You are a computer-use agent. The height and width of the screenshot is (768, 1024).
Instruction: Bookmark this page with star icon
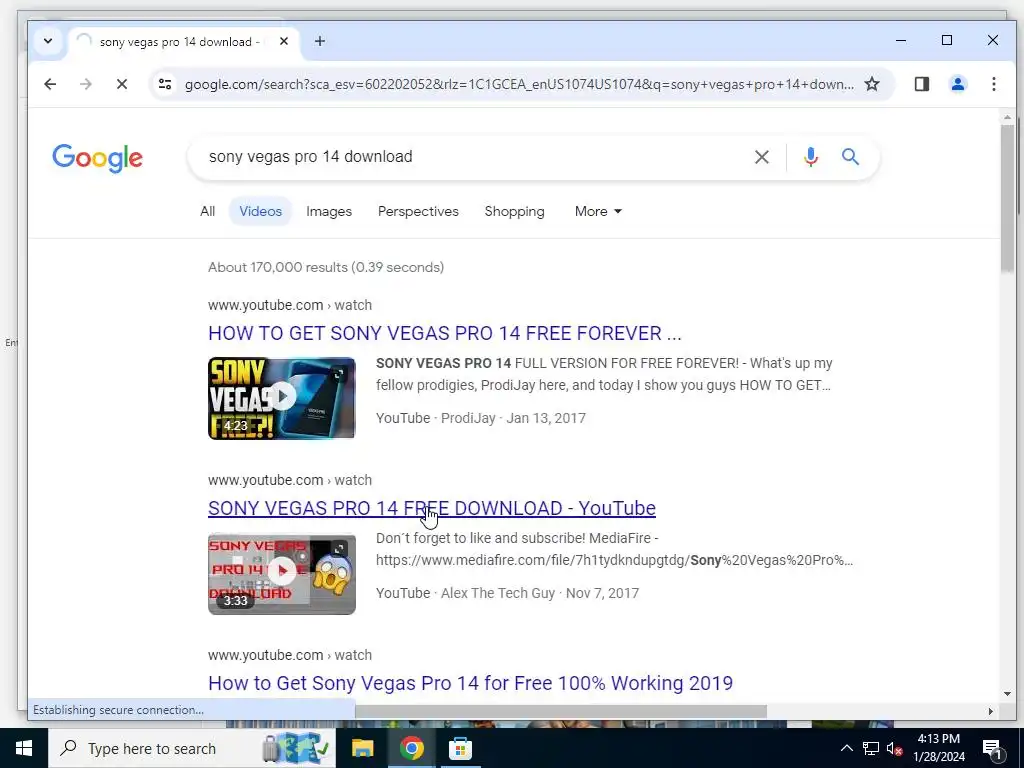[x=872, y=84]
